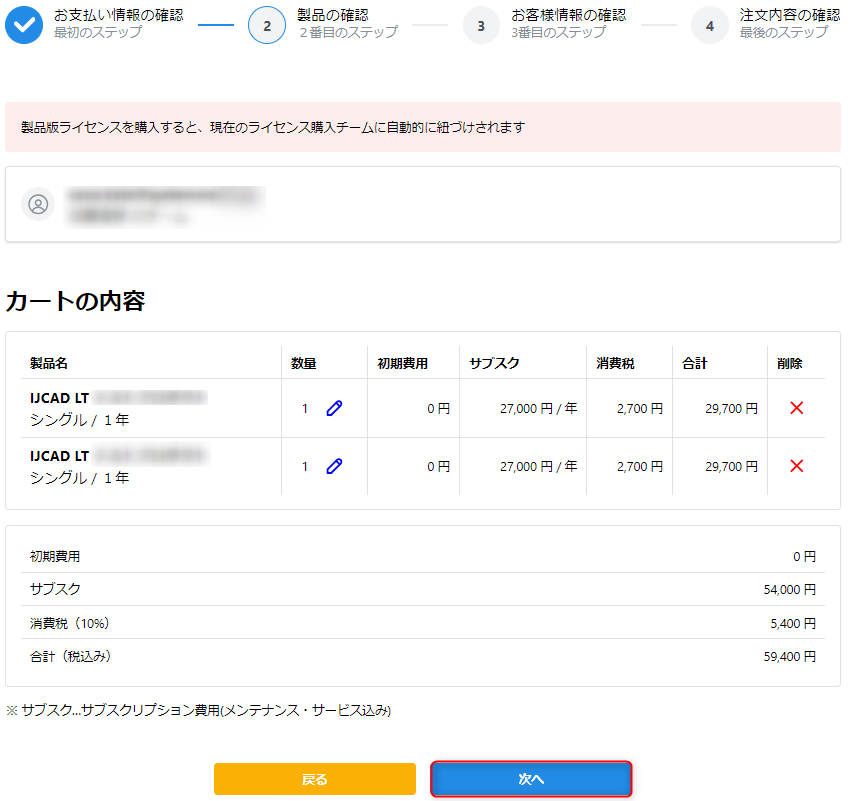Click the completed checkmark step icon
The image size is (850, 801).
(24, 25)
